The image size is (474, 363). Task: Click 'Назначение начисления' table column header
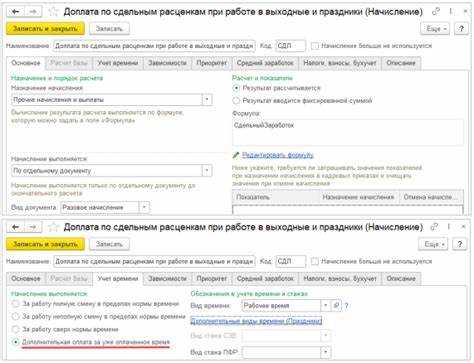(x=359, y=197)
